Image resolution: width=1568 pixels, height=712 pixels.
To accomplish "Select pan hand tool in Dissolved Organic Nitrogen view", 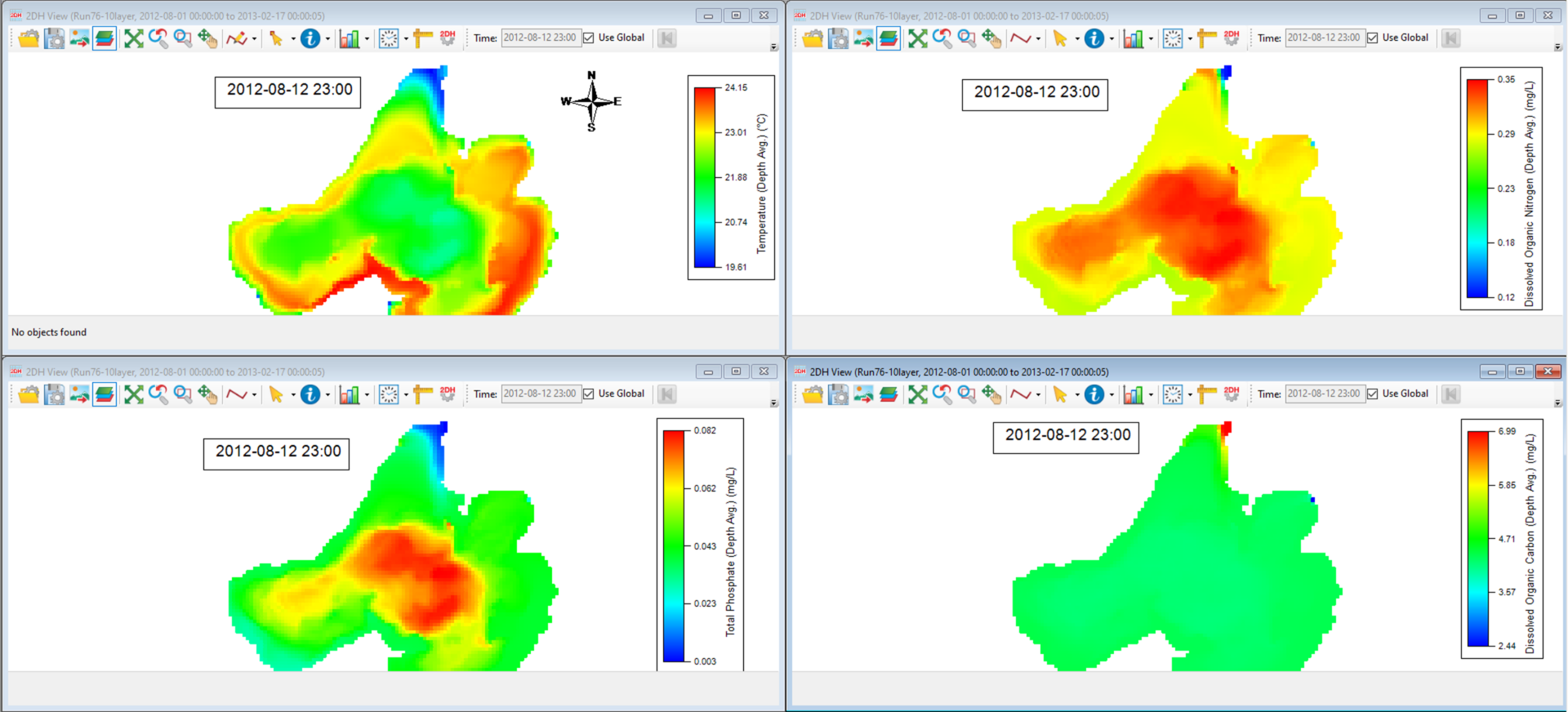I will click(x=991, y=38).
